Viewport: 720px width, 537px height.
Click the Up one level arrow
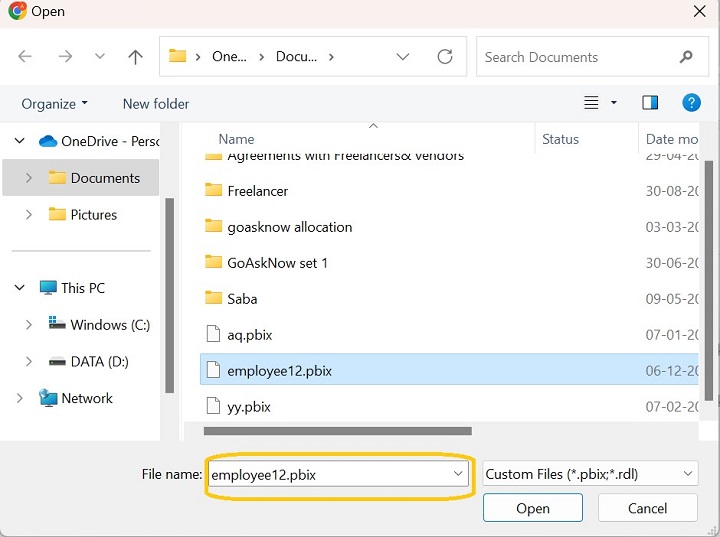click(136, 57)
